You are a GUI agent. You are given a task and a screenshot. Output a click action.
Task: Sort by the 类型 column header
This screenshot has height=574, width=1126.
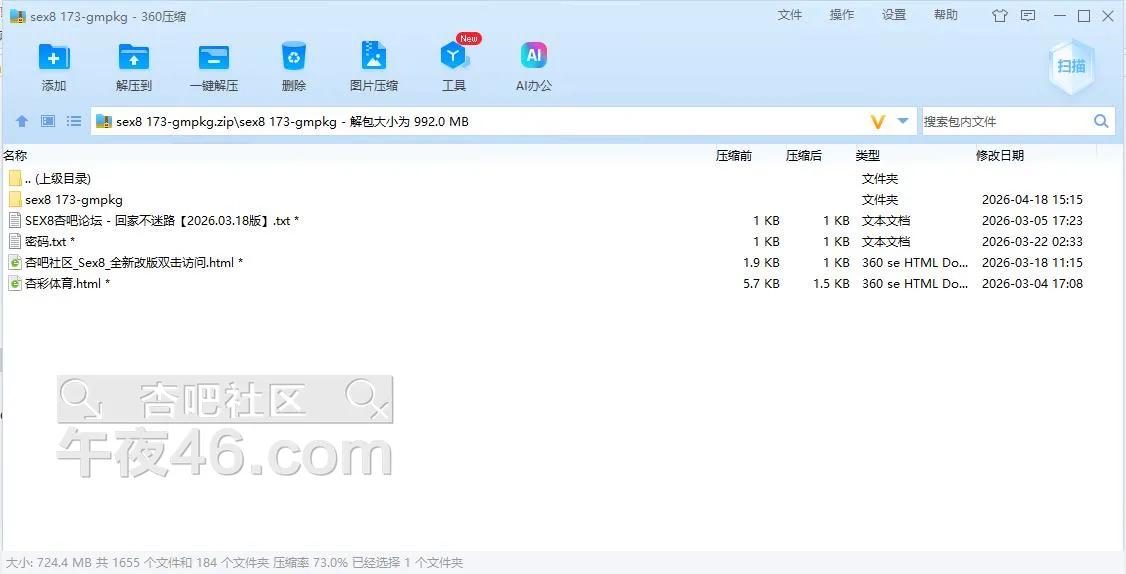pyautogui.click(x=867, y=155)
